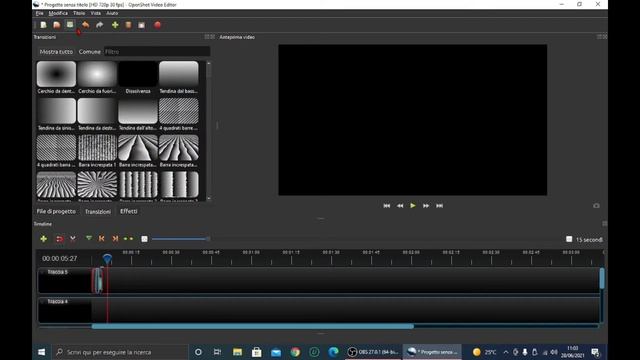Open the File menu
This screenshot has width=640, height=360.
pos(39,13)
